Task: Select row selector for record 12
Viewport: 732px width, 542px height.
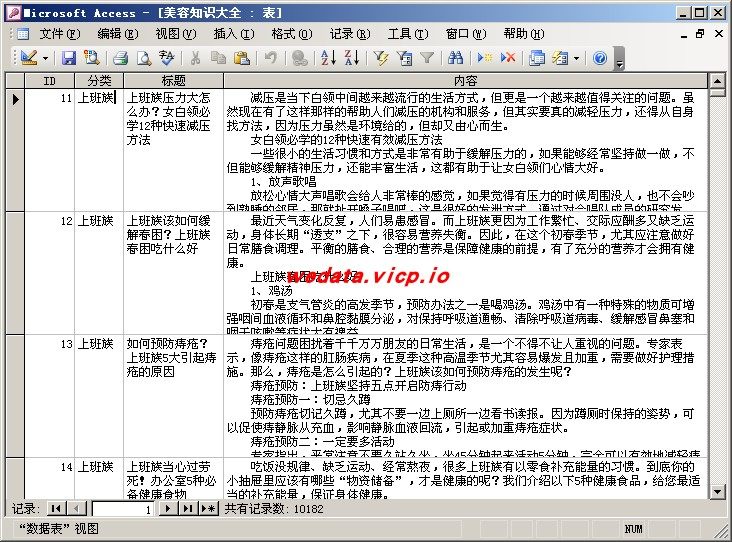Action: point(15,273)
